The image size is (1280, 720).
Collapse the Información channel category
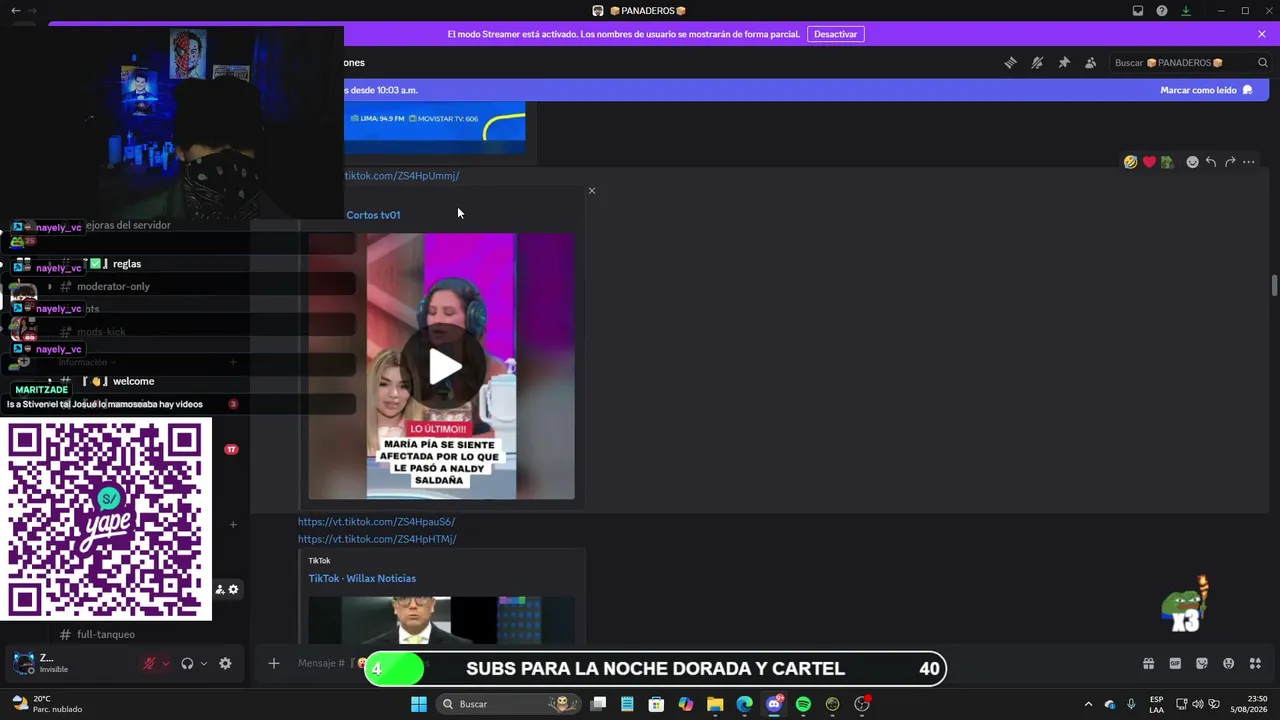click(x=87, y=362)
